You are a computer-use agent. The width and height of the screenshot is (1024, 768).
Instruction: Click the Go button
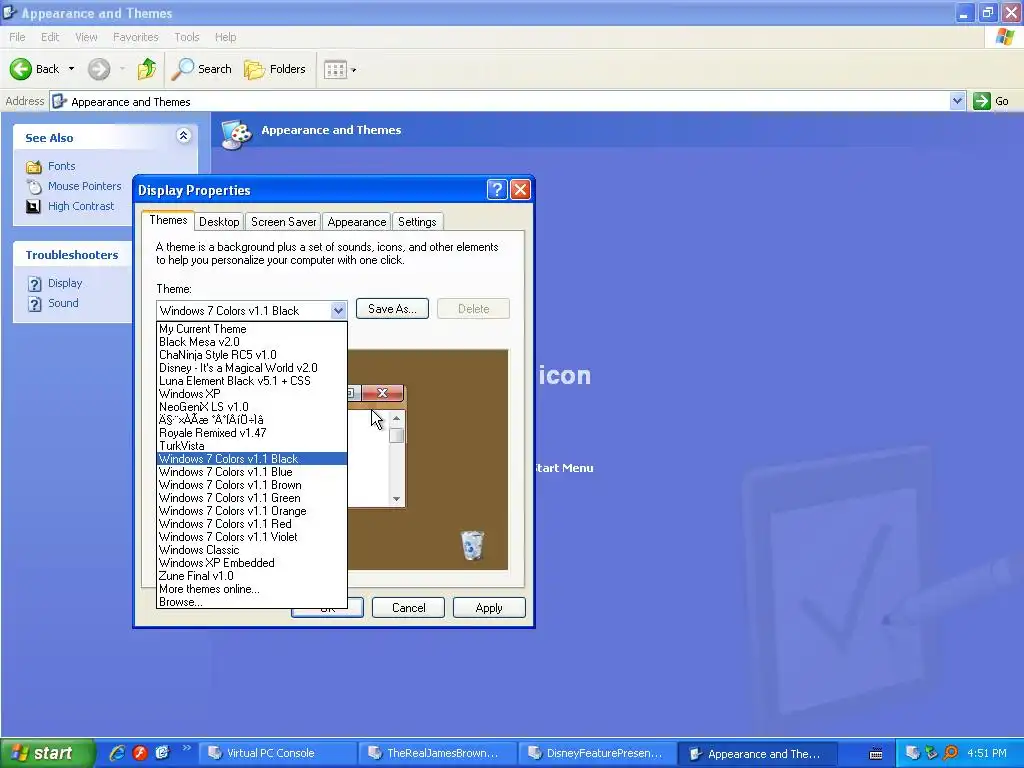pos(991,101)
